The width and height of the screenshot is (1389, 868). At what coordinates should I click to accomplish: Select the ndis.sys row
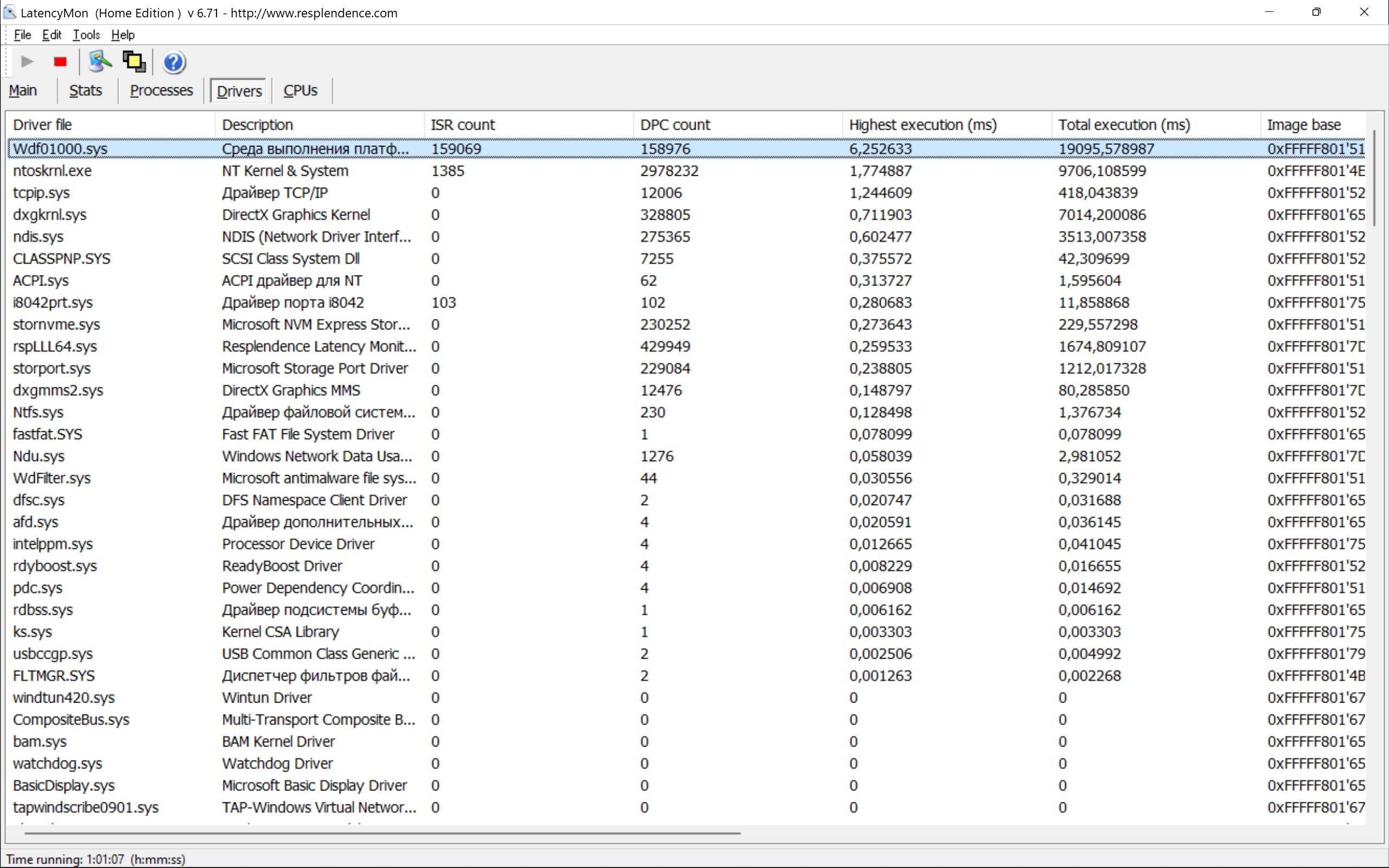tap(686, 237)
